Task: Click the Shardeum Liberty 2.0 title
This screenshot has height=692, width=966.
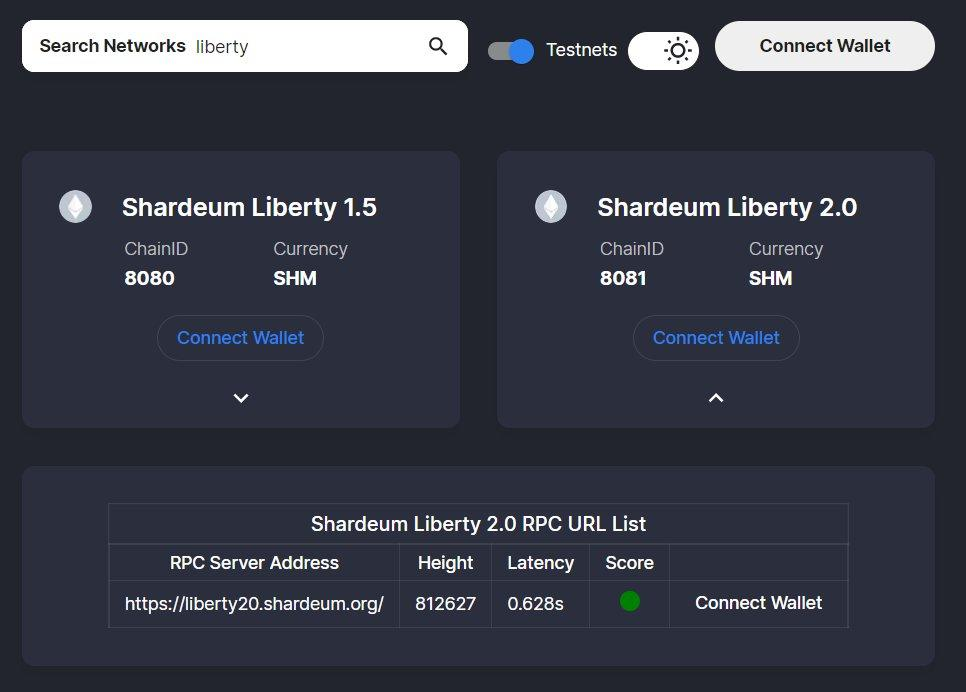Action: click(x=727, y=207)
